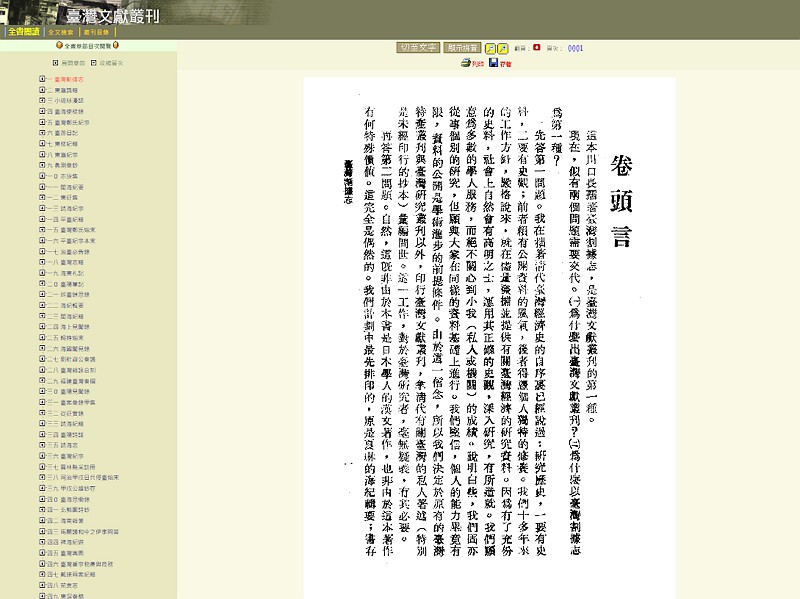Click the page number 0001 link
The width and height of the screenshot is (800, 599).
pyautogui.click(x=575, y=47)
